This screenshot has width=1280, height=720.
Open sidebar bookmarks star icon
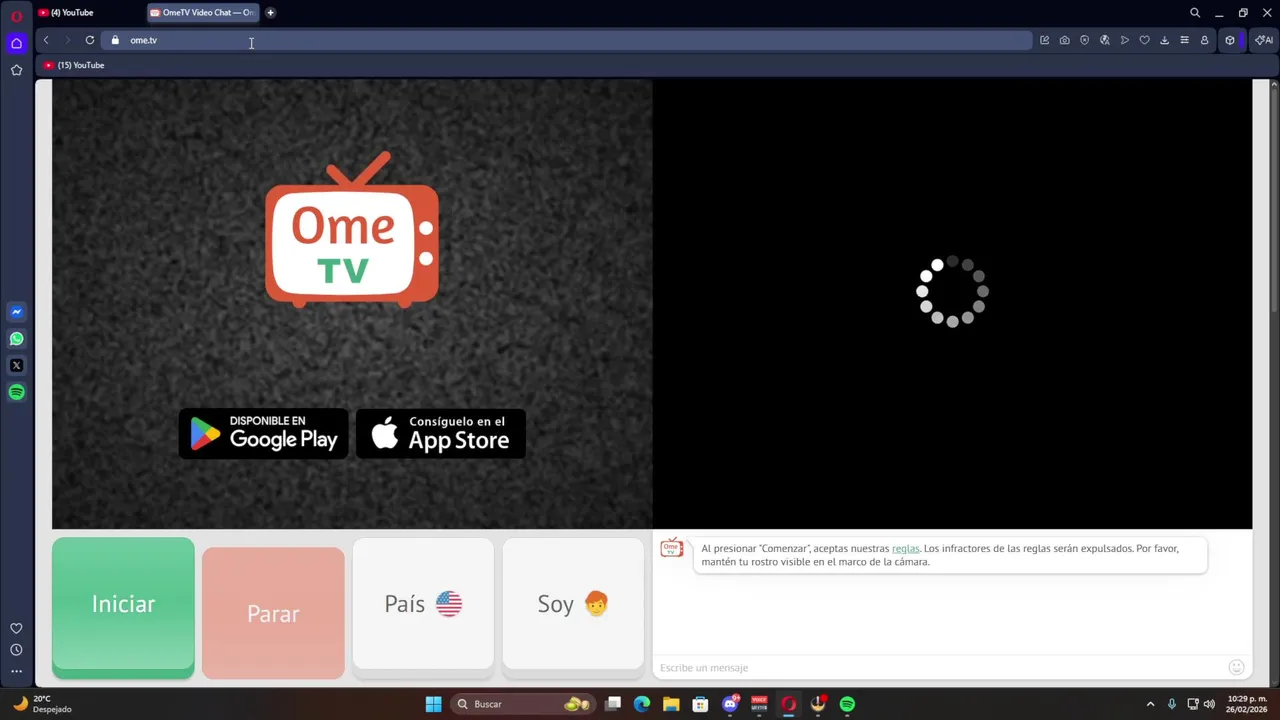click(16, 70)
